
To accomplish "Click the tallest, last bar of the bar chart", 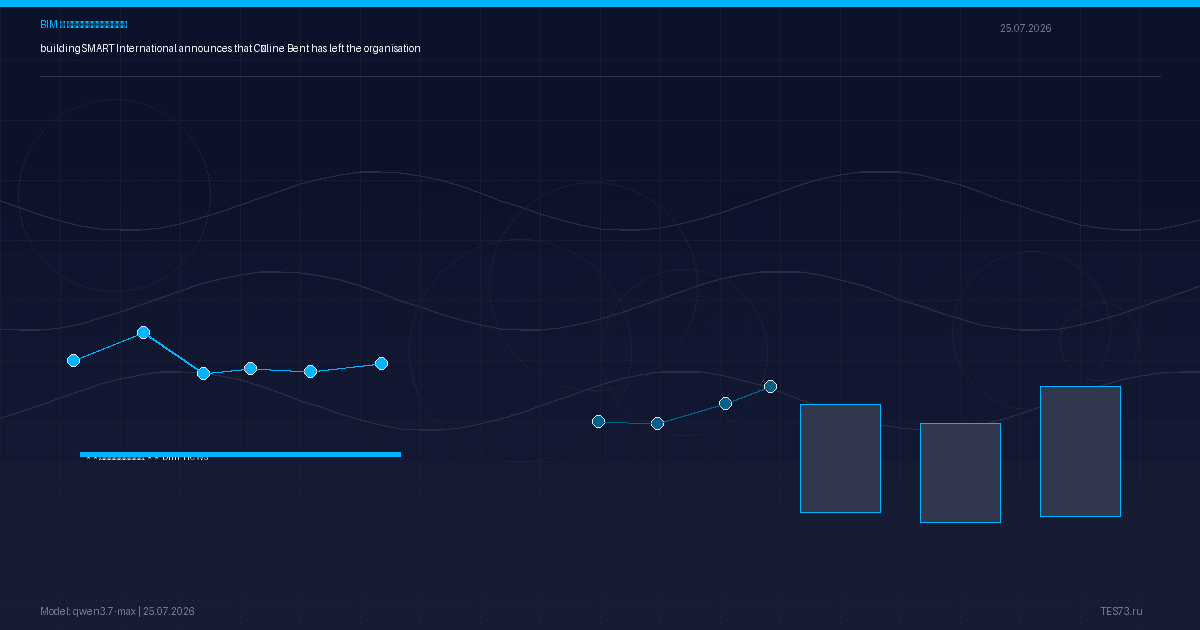I will pos(1080,451).
